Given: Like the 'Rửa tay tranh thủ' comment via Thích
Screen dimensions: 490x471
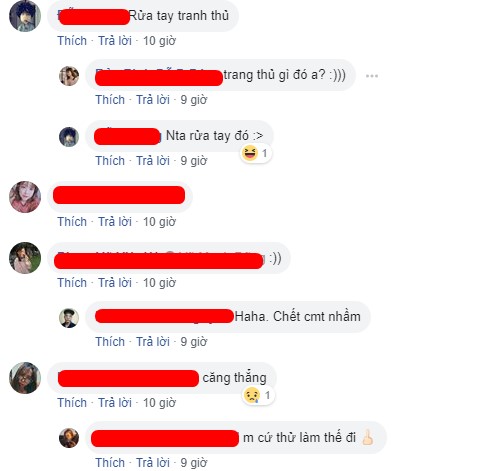Looking at the screenshot, I should coord(72,41).
